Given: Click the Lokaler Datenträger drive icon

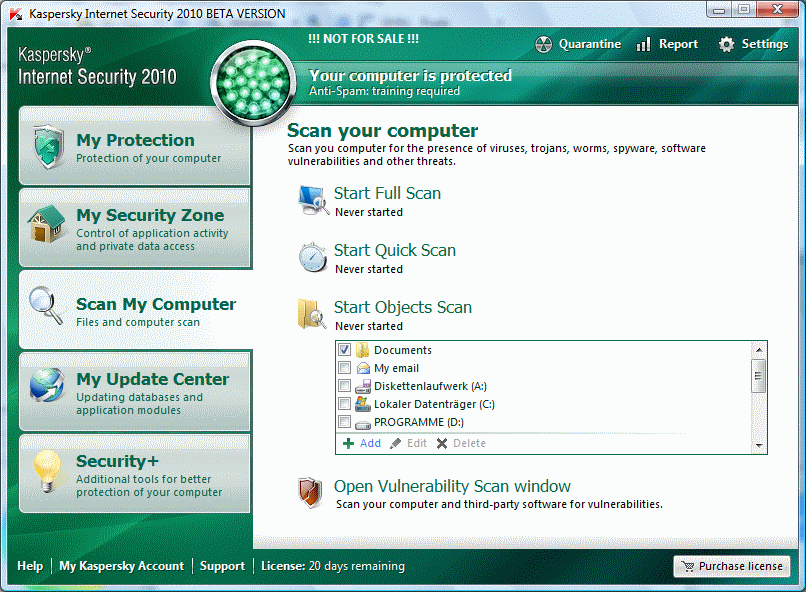Looking at the screenshot, I should pyautogui.click(x=363, y=404).
